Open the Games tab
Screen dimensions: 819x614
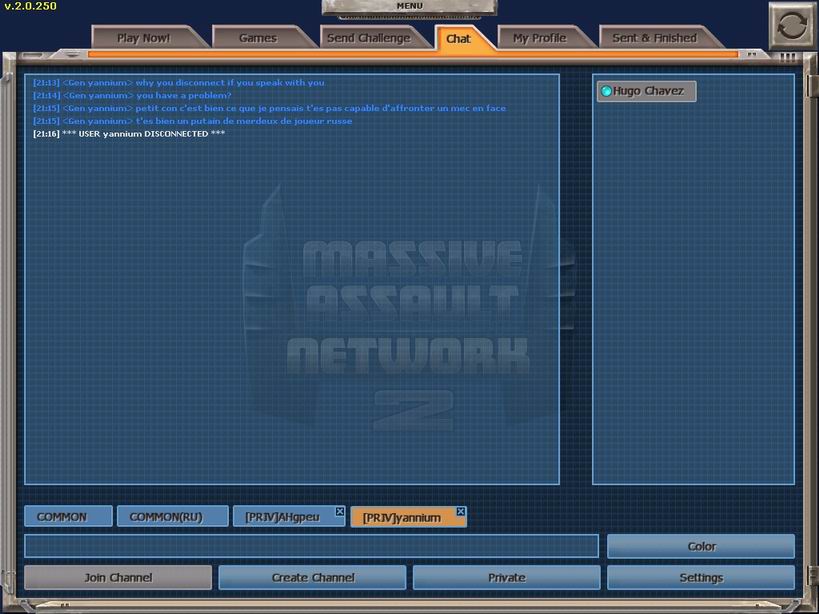(x=258, y=38)
